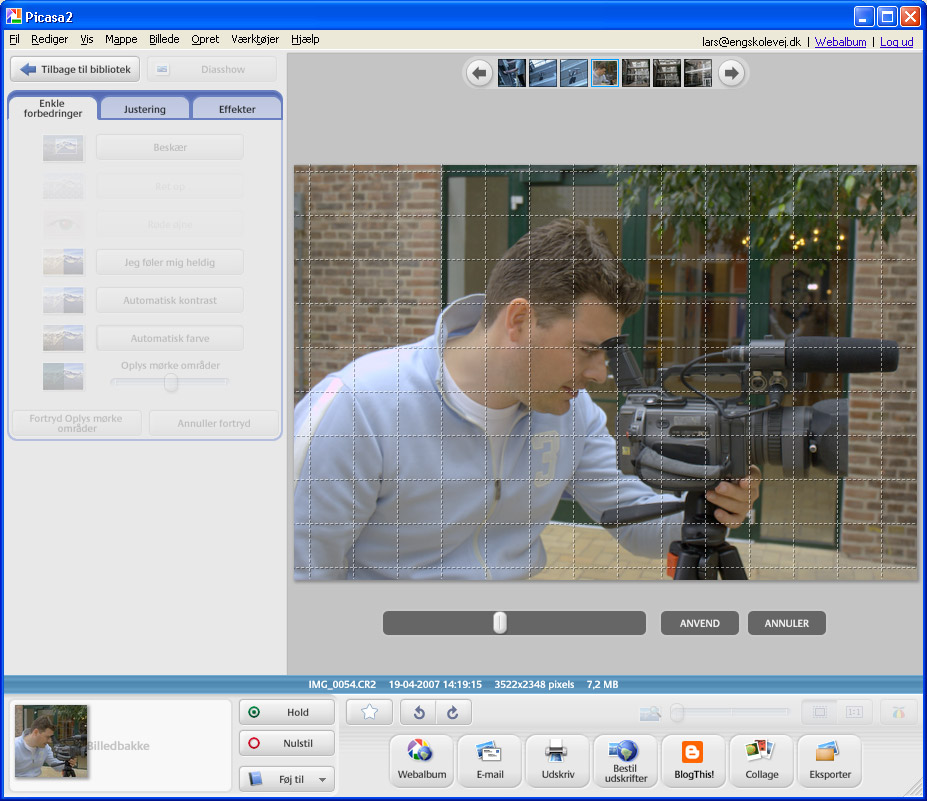Screen dimensions: 927x801
Task: Click the BlogThis! button
Action: [693, 761]
